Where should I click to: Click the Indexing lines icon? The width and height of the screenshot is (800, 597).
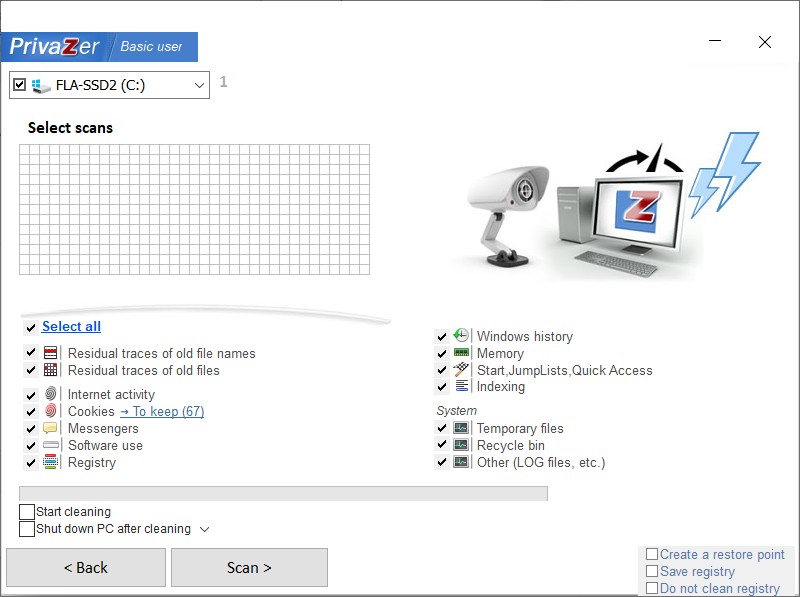click(461, 386)
